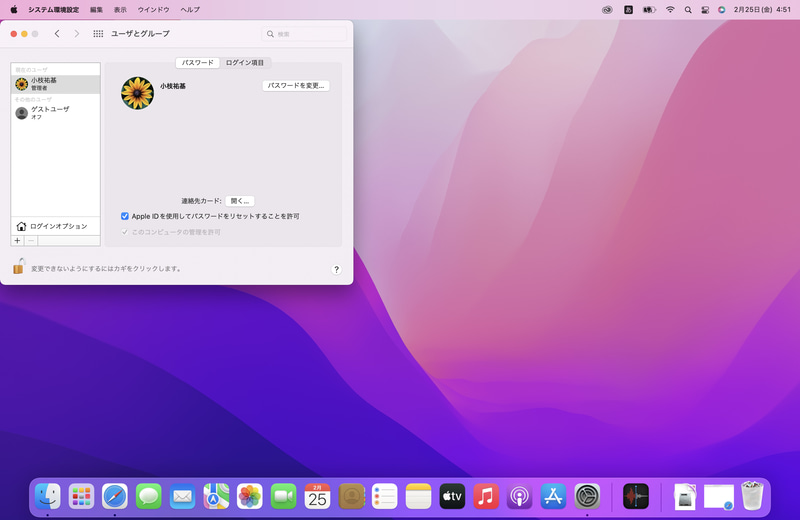The height and width of the screenshot is (520, 800).
Task: Click the パスワードを変更 button
Action: click(x=296, y=86)
